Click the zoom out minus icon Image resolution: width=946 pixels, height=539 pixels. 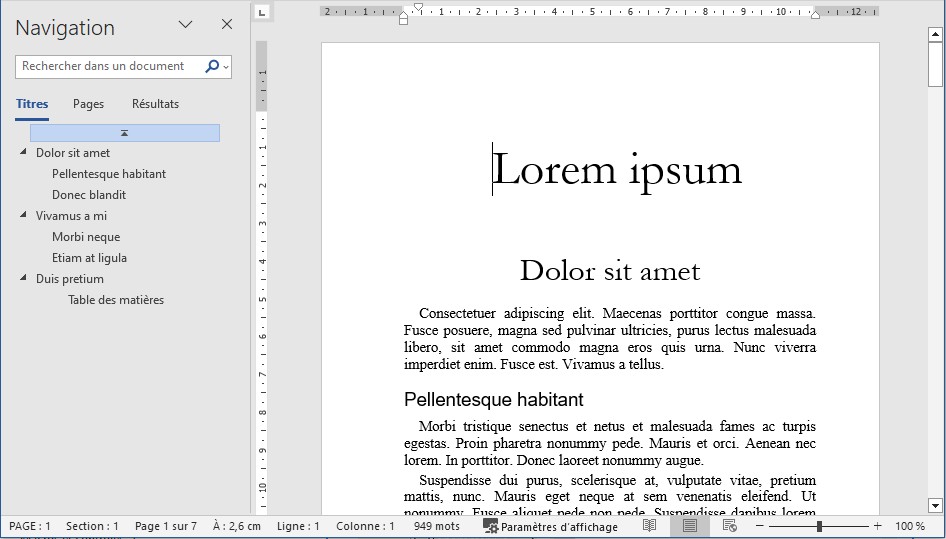coord(760,526)
